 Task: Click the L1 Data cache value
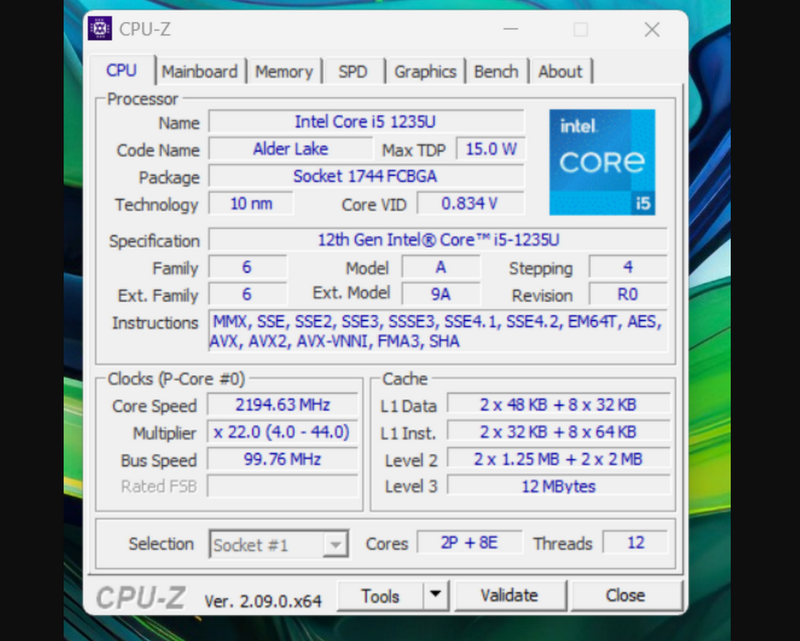[x=559, y=405]
